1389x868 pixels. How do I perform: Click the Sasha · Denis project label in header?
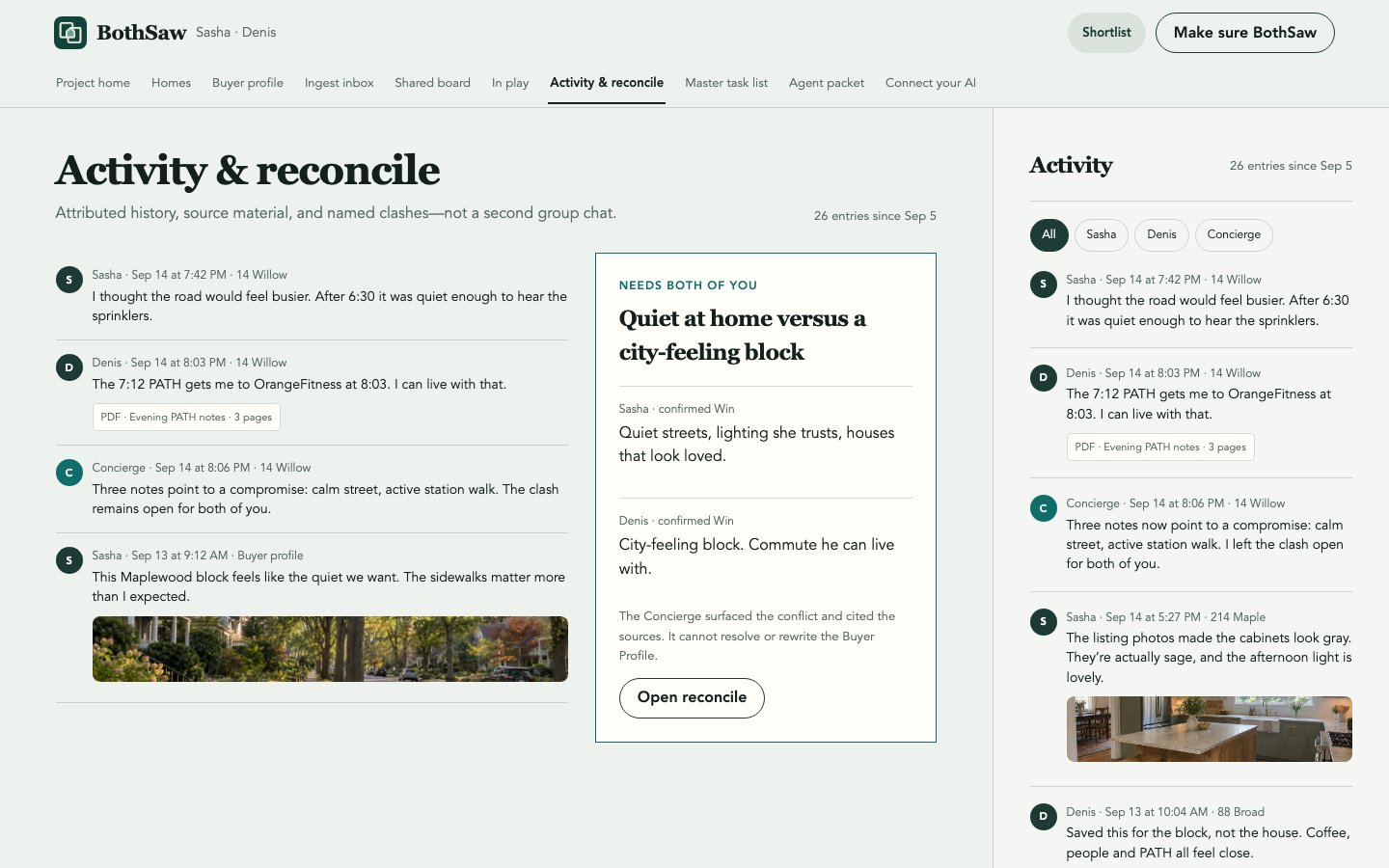tap(235, 33)
